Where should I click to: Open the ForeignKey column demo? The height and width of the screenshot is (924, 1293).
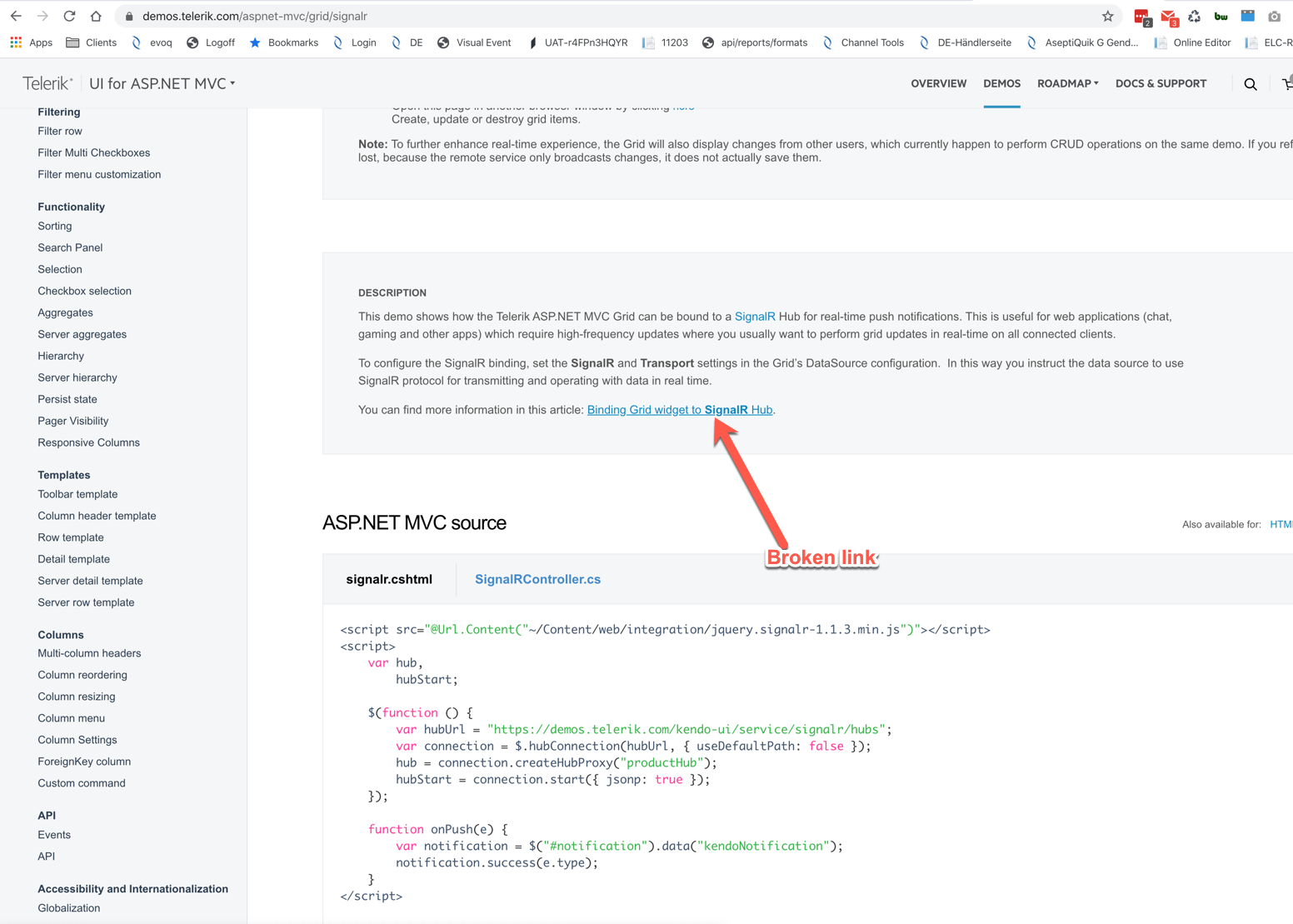click(84, 762)
